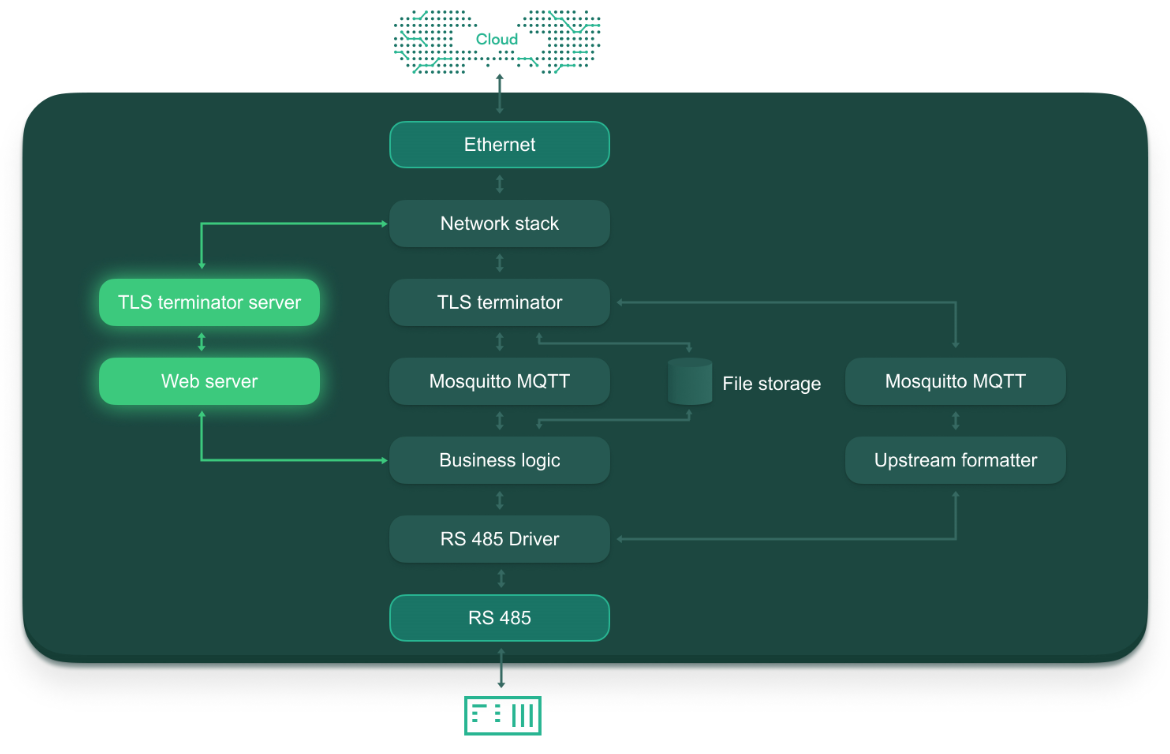Click the arrow between Ethernet and Network stack

pyautogui.click(x=500, y=184)
